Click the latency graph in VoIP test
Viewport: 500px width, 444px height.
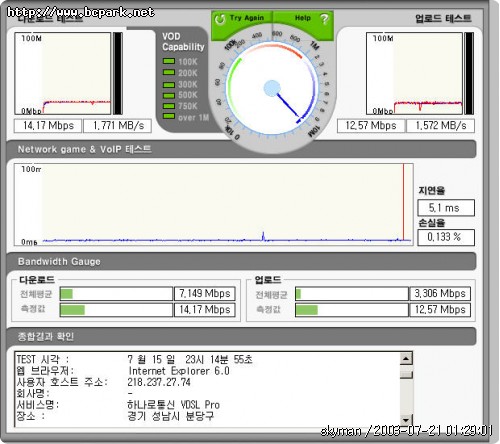pos(213,204)
